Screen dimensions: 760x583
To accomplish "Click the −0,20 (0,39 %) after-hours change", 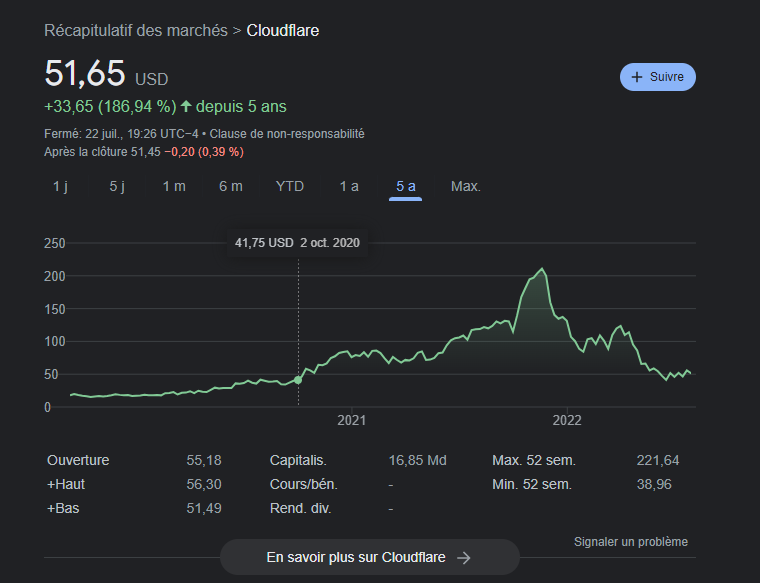I will click(204, 152).
